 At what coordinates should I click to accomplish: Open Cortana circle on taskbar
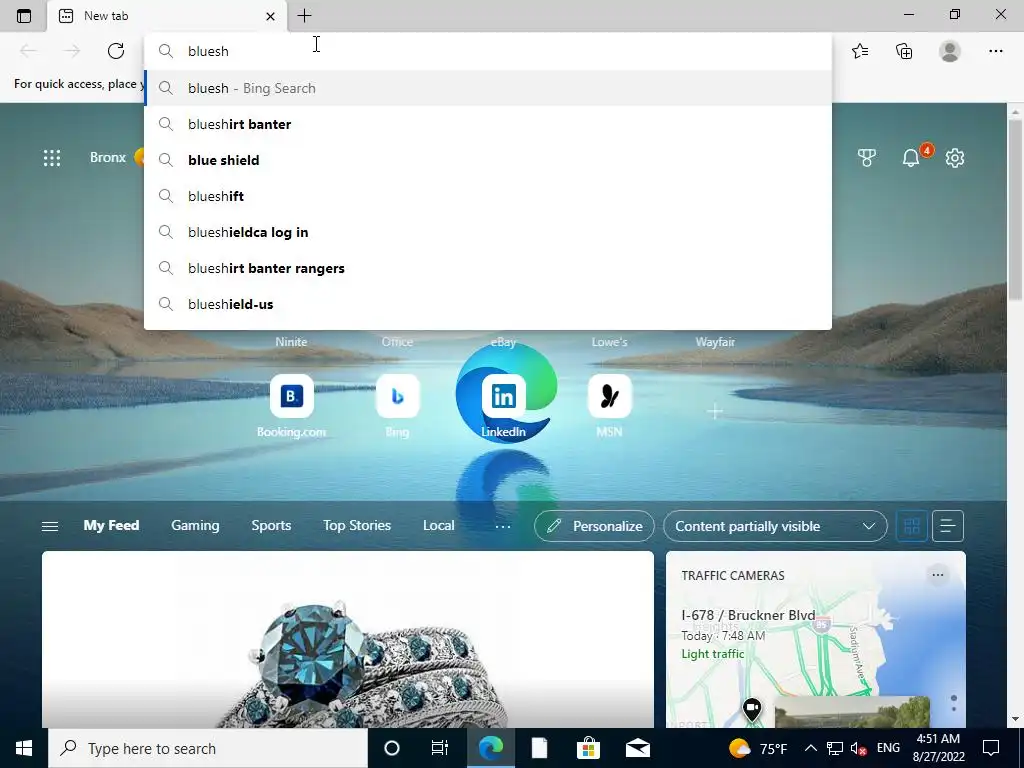(x=392, y=748)
